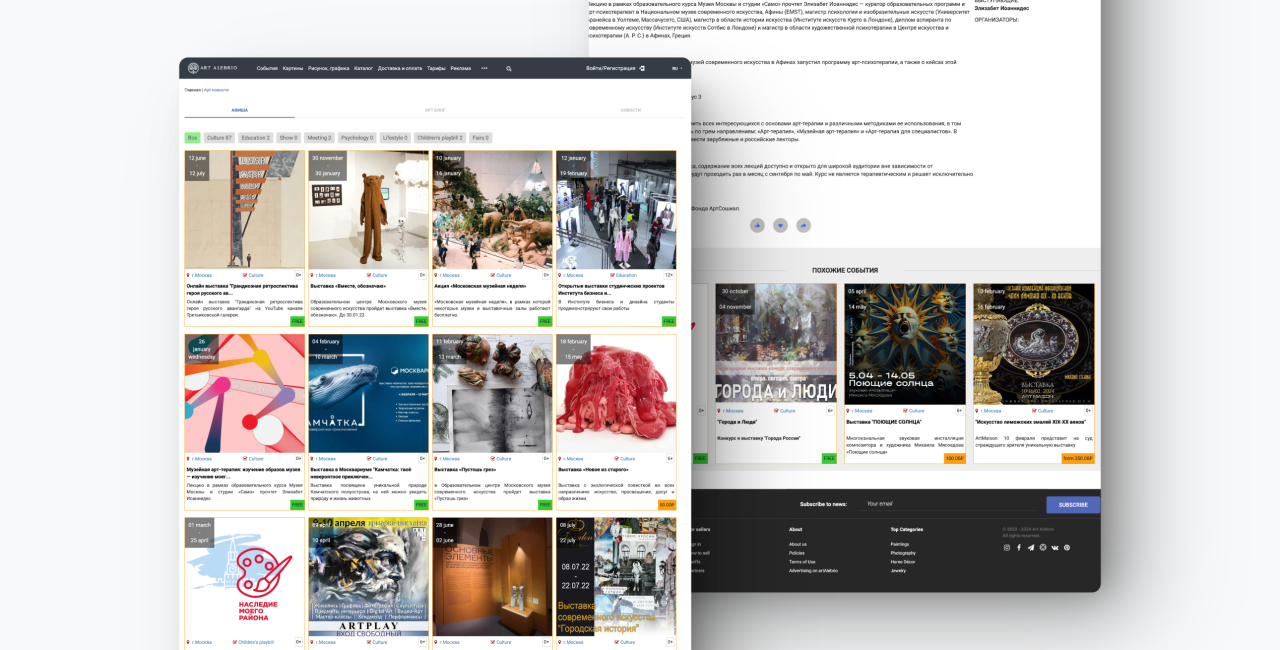Click the thumbs-up like icon in back window

757,226
